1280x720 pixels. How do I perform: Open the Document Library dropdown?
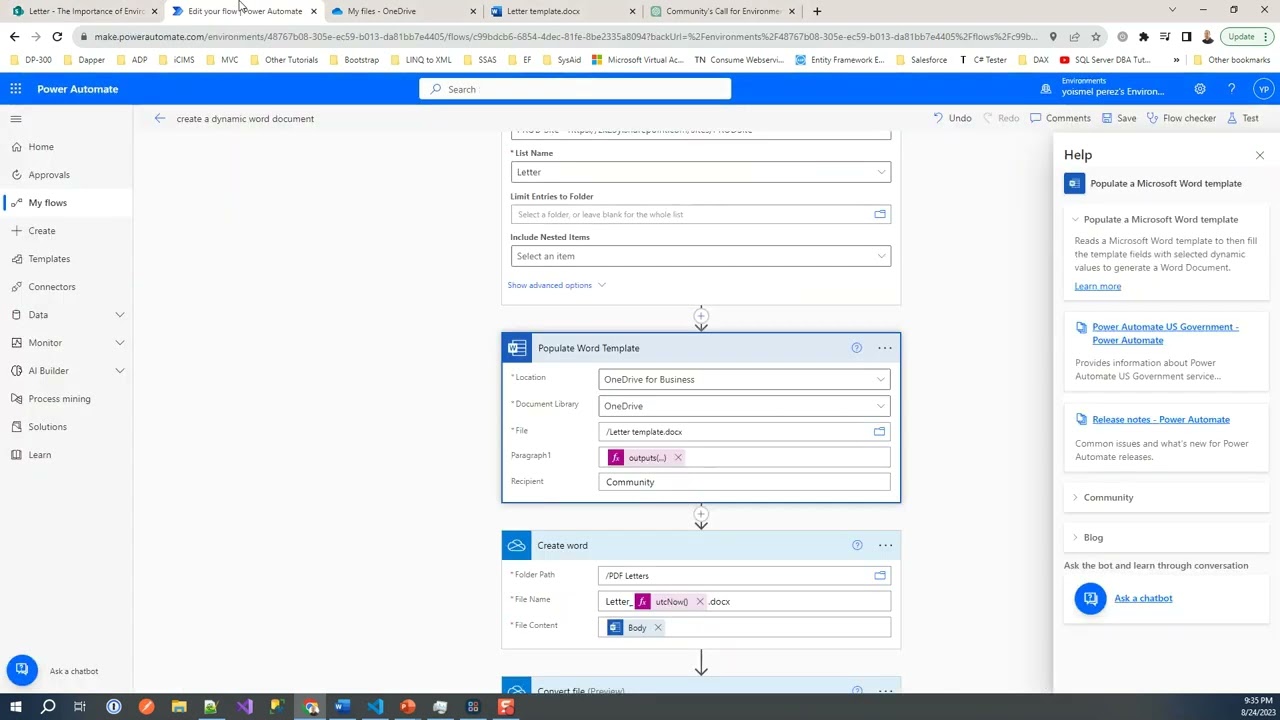click(x=744, y=406)
